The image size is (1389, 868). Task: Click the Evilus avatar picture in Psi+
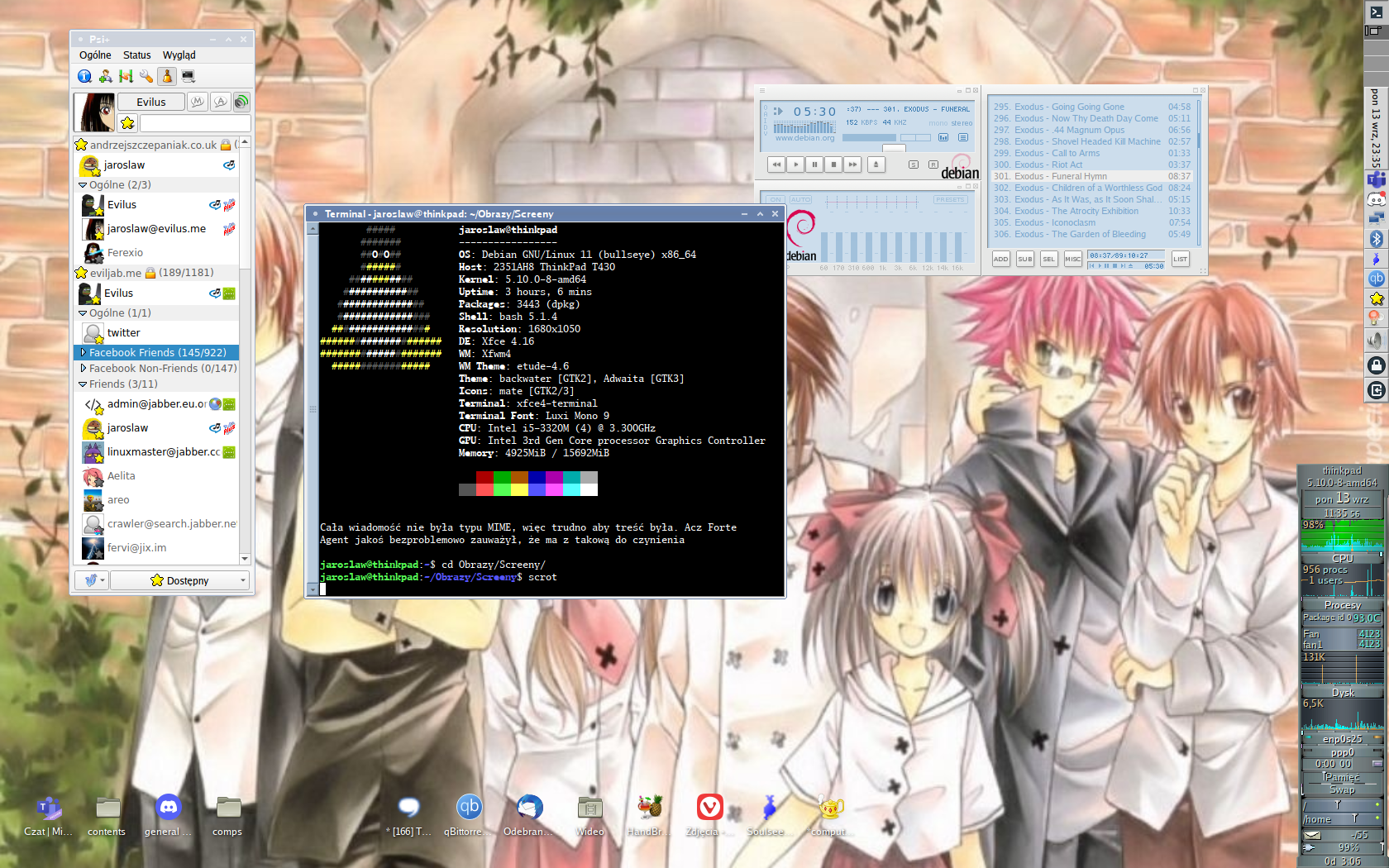click(94, 112)
